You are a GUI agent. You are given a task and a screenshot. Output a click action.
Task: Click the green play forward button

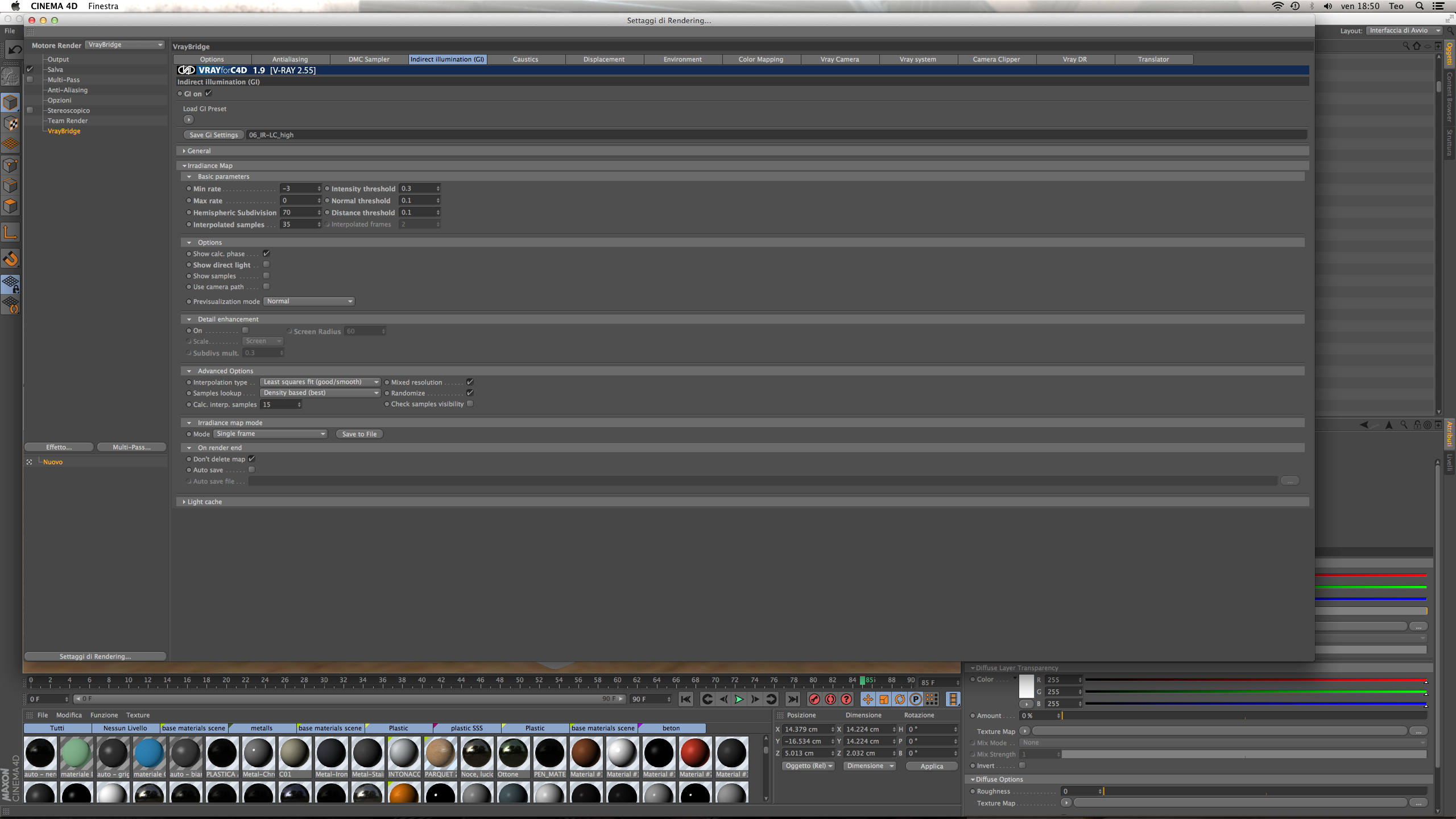click(x=739, y=699)
